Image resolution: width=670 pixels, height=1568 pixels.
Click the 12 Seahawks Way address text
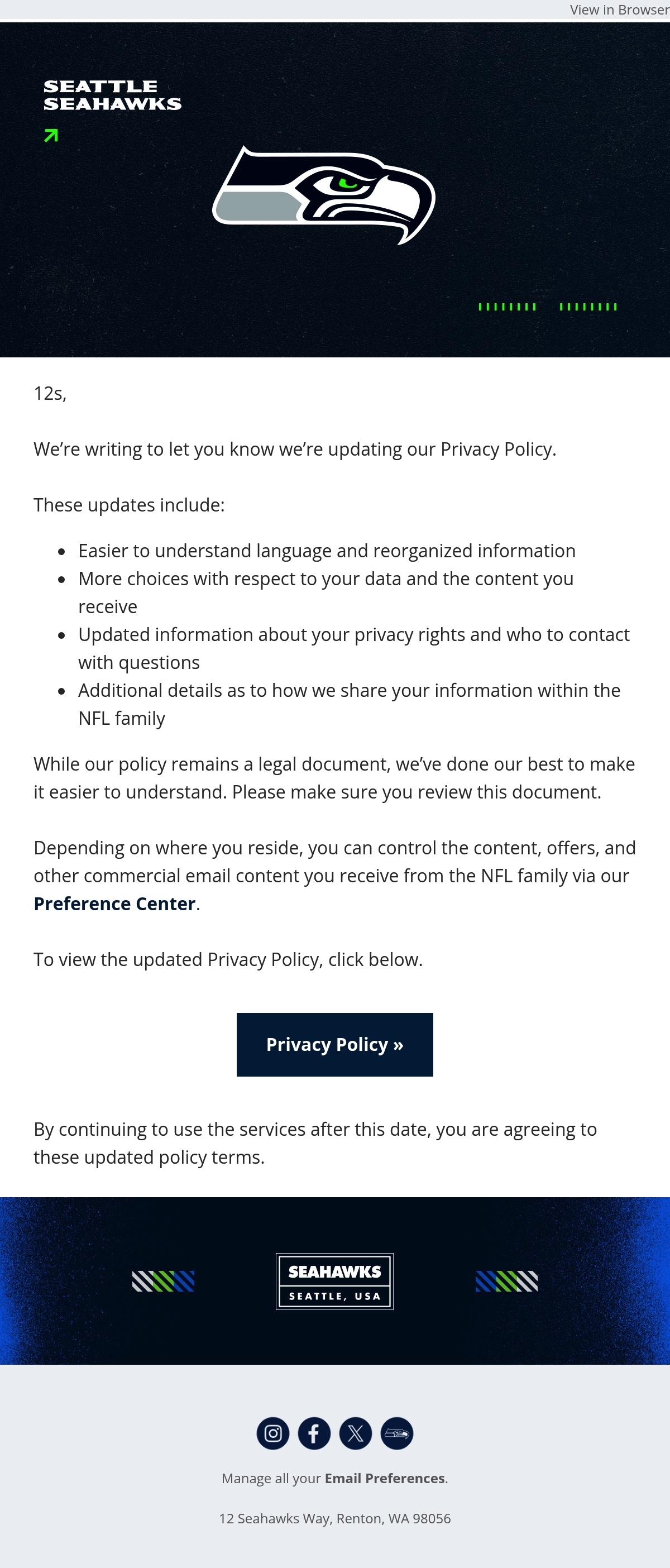coord(334,1518)
